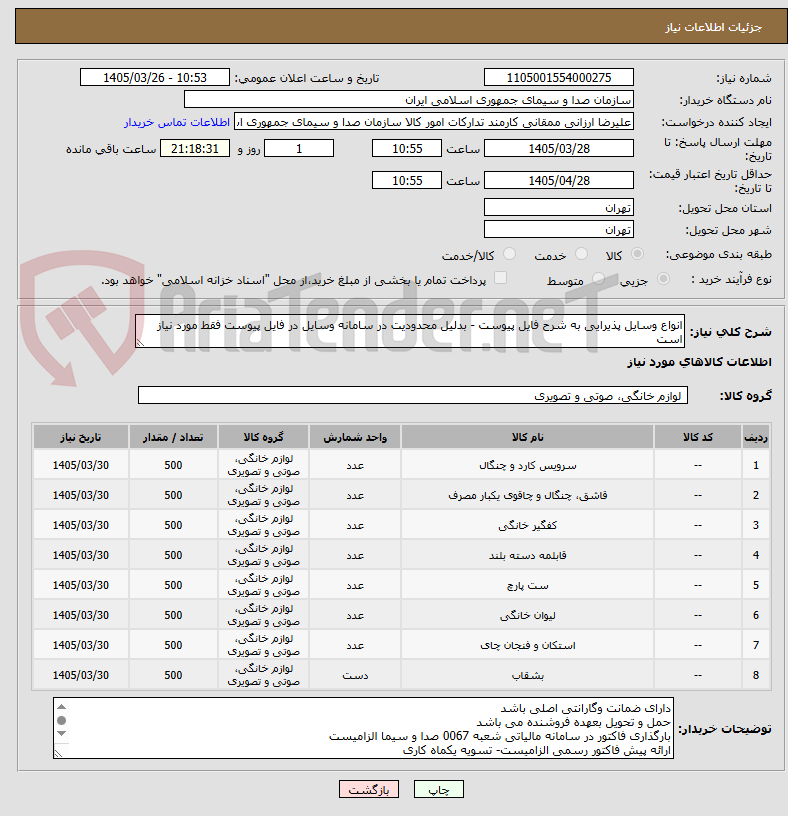
Task: Click item سرویس کارد و چنگال
Action: pyautogui.click(x=527, y=465)
